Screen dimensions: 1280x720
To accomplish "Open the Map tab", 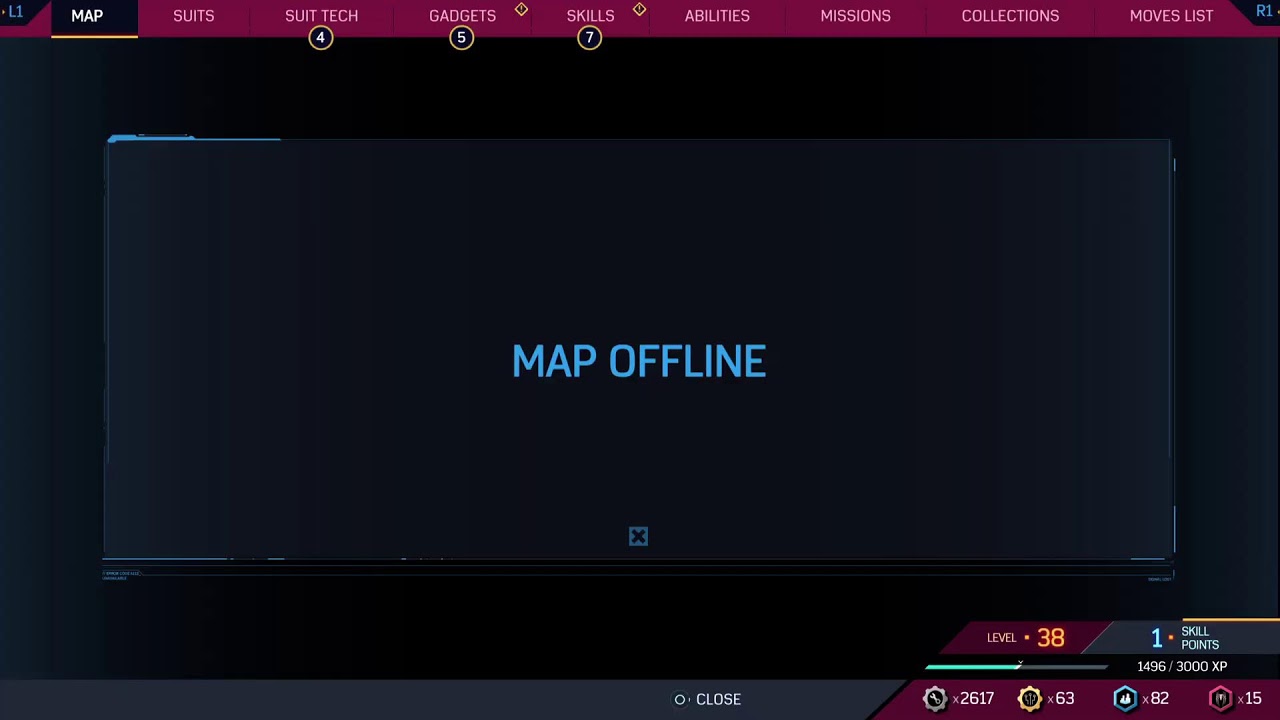I will click(x=87, y=16).
